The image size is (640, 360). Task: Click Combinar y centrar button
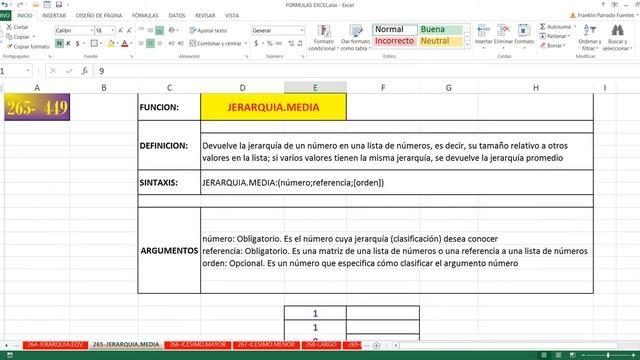click(x=216, y=43)
